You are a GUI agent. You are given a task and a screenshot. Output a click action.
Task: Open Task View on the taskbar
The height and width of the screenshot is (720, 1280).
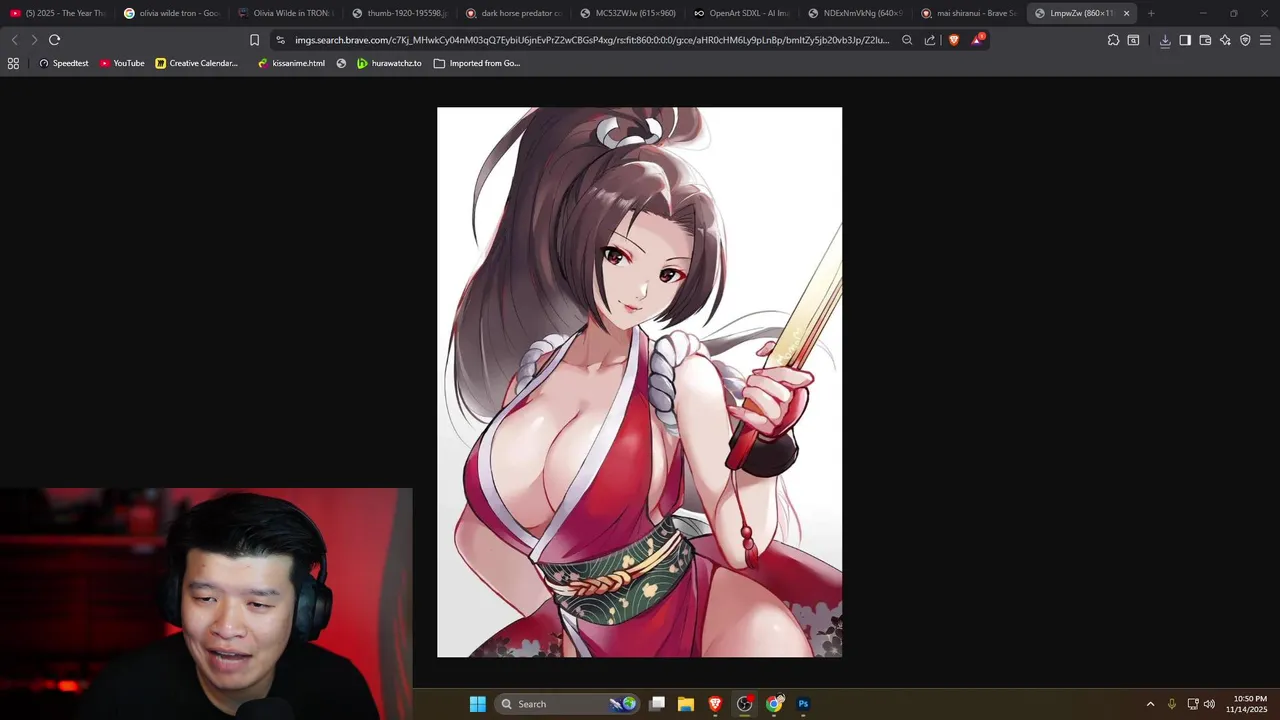(x=657, y=704)
